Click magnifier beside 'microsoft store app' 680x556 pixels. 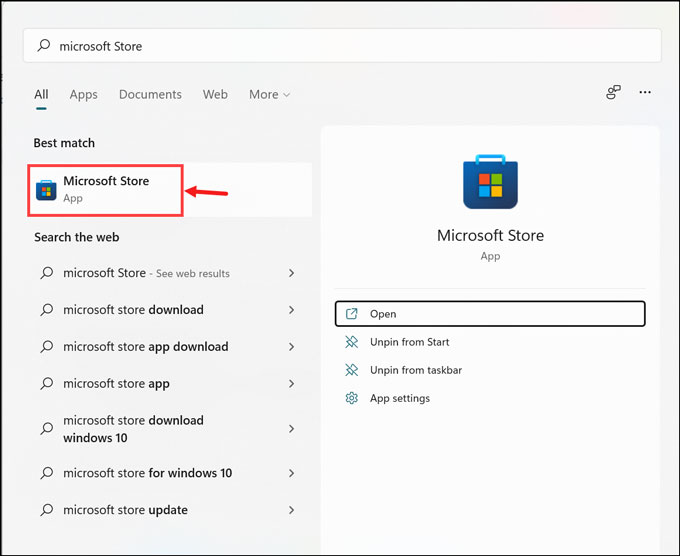[46, 383]
